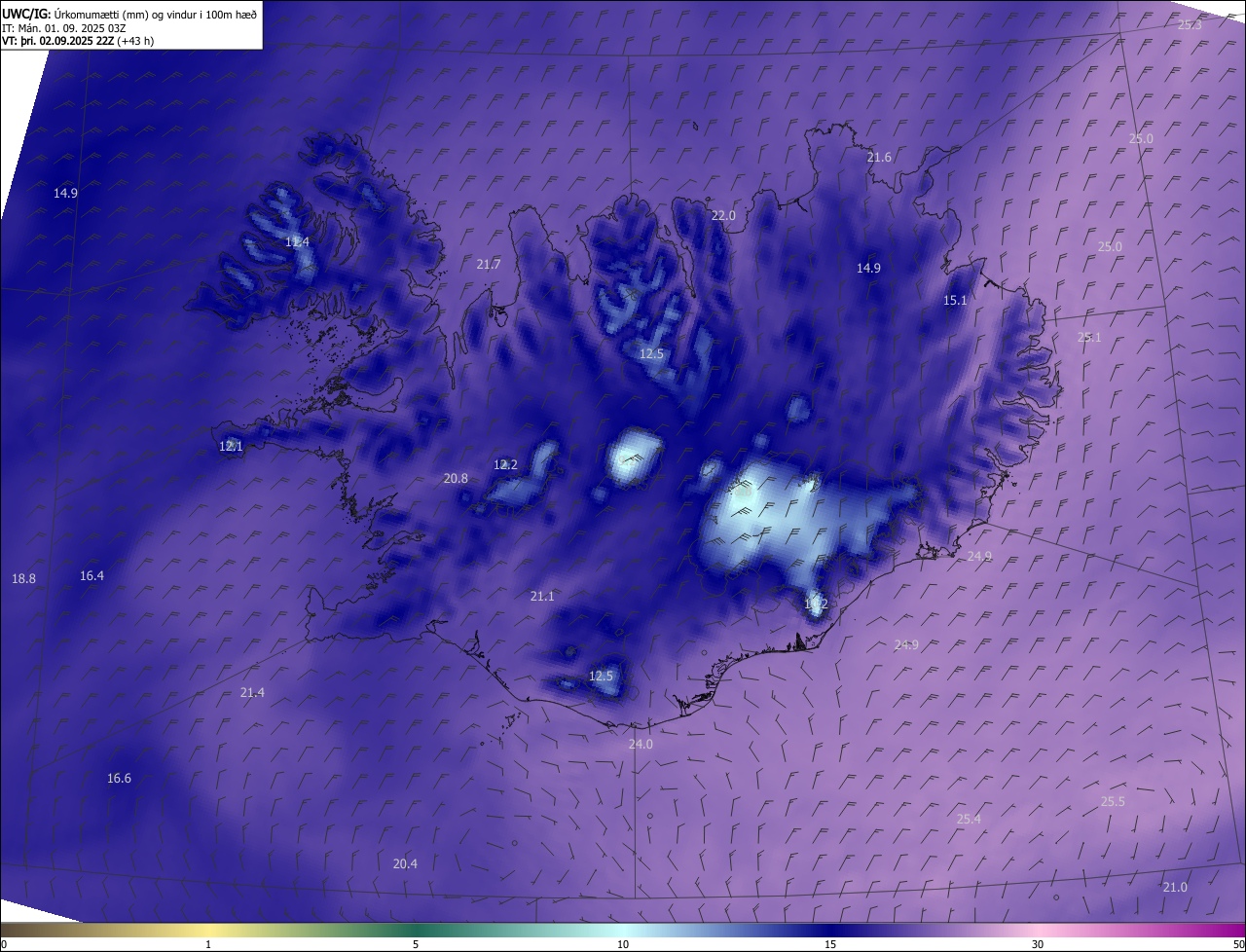Screen dimensions: 1246x952
Task: Click the color scale tick label 10
Action: [623, 944]
